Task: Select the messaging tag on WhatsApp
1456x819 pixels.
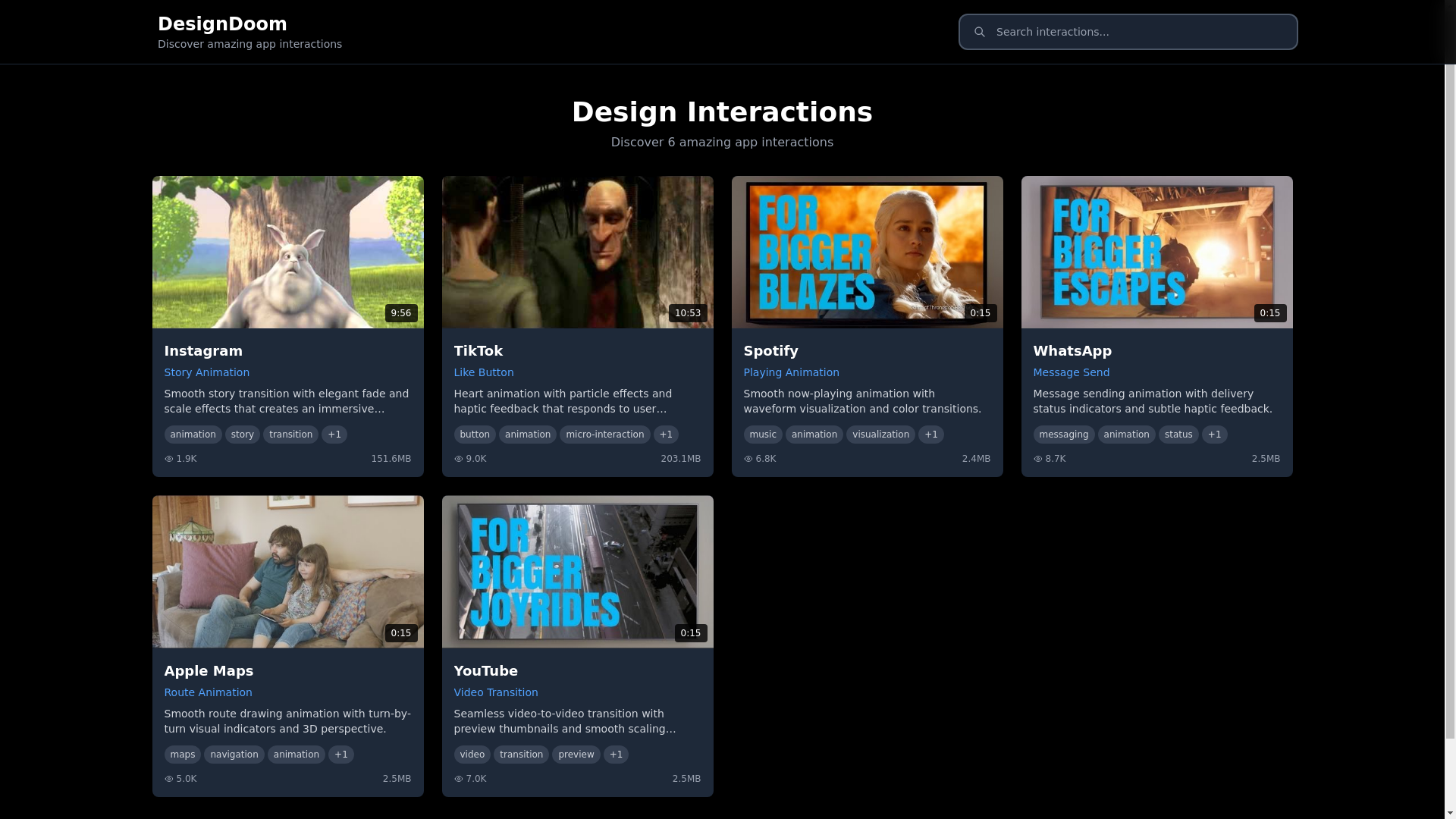Action: tap(1064, 435)
